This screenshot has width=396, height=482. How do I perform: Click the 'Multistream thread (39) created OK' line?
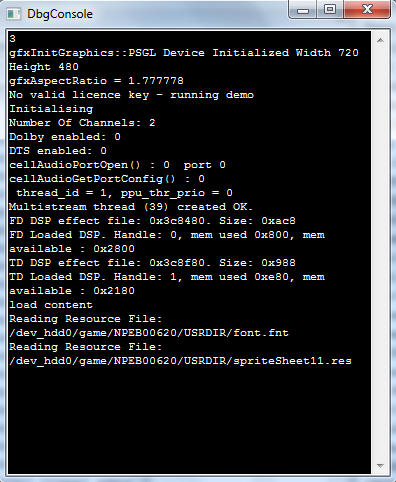click(131, 207)
